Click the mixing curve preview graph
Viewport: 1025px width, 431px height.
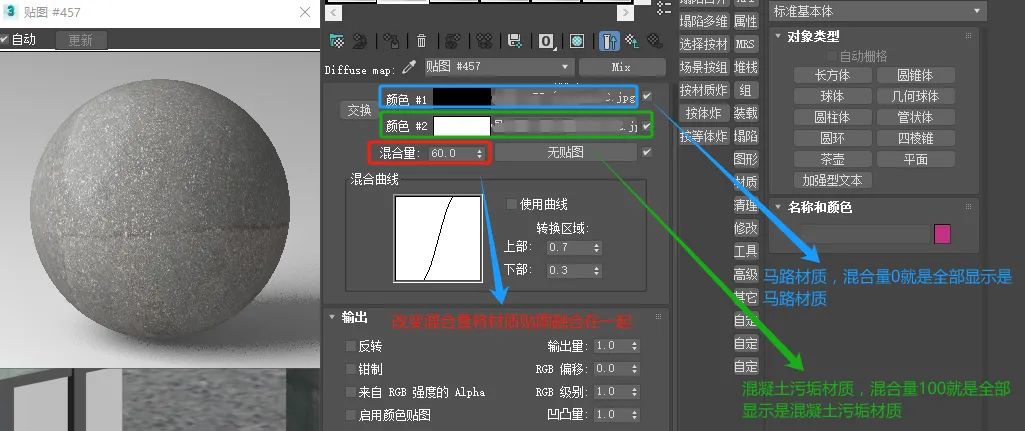click(438, 239)
